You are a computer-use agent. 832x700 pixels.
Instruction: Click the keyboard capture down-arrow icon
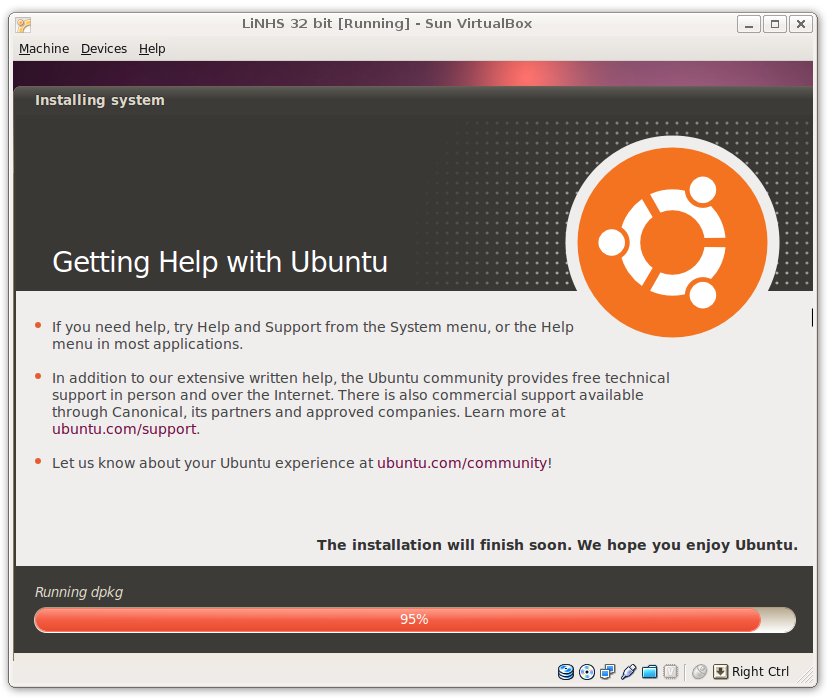pos(720,672)
